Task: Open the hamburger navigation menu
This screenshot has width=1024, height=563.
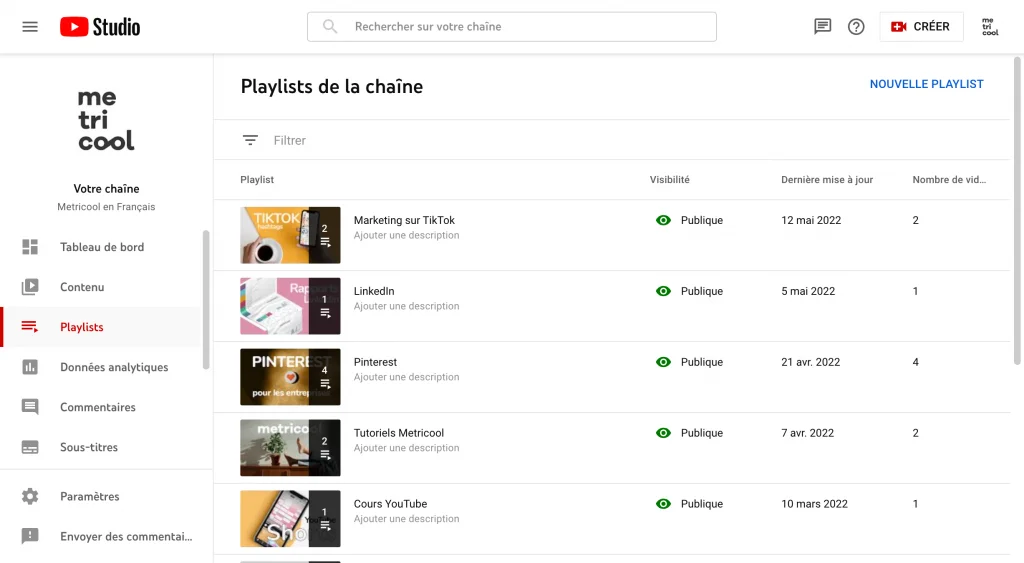Action: click(30, 27)
